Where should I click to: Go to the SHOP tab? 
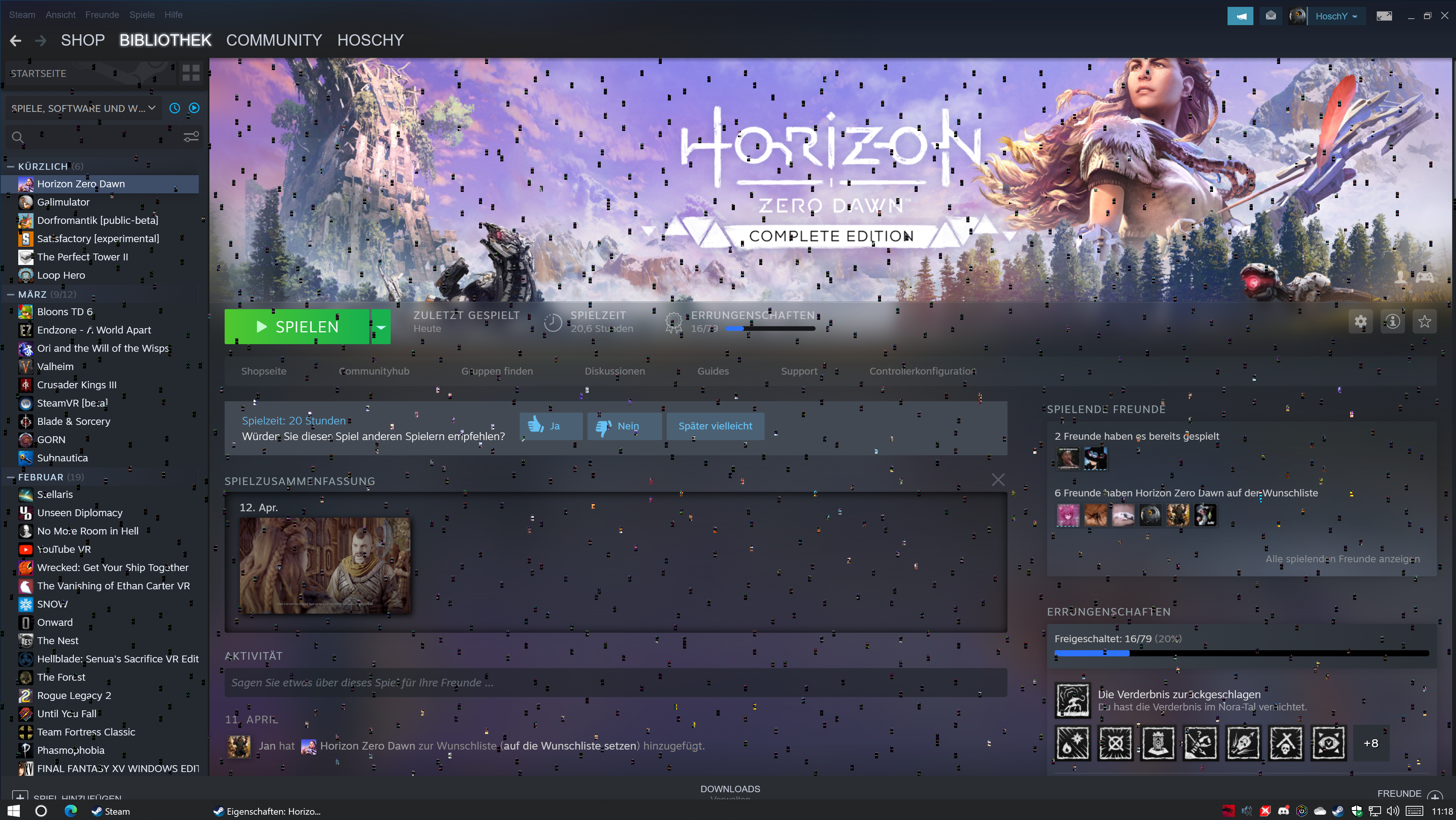pyautogui.click(x=83, y=40)
